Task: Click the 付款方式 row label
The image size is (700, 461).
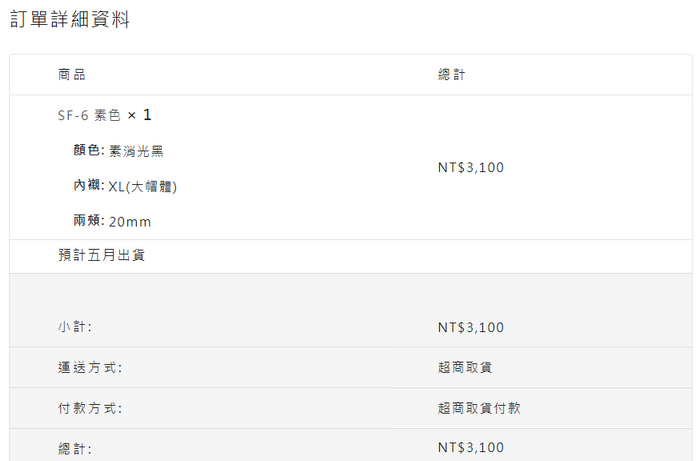Action: point(90,408)
